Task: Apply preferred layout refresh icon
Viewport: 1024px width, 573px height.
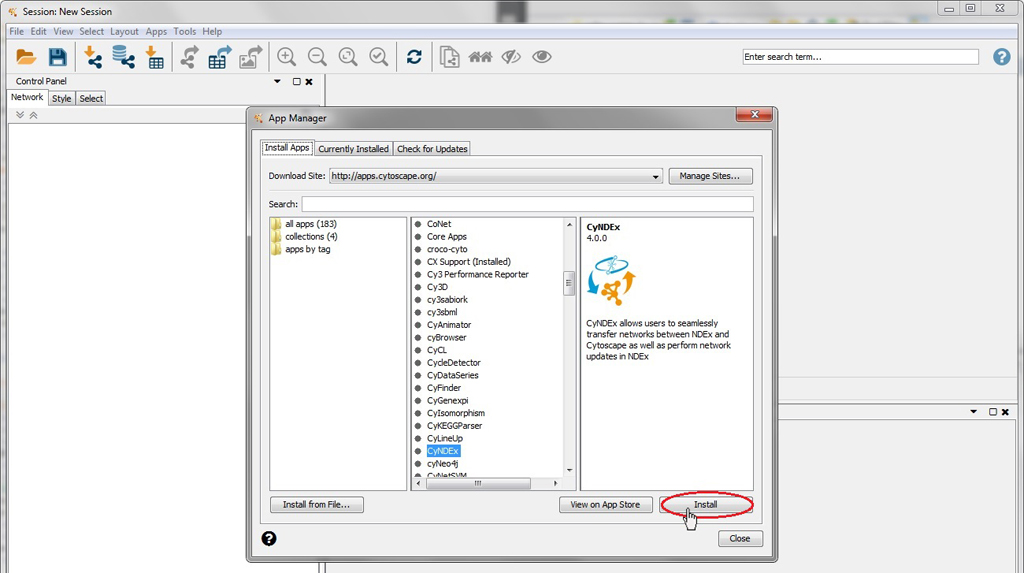Action: pos(414,57)
